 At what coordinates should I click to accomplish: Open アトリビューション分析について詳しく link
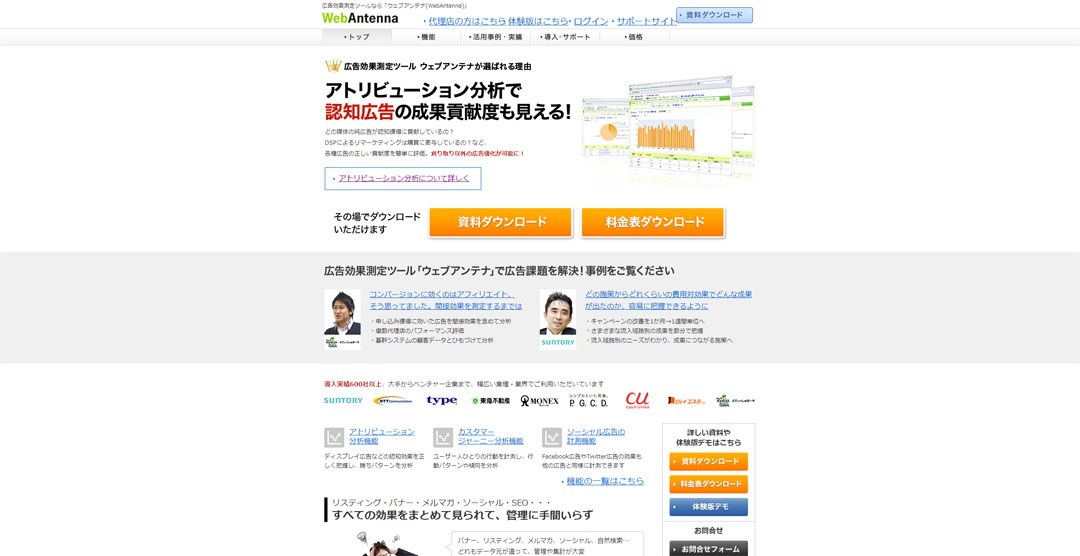404,178
